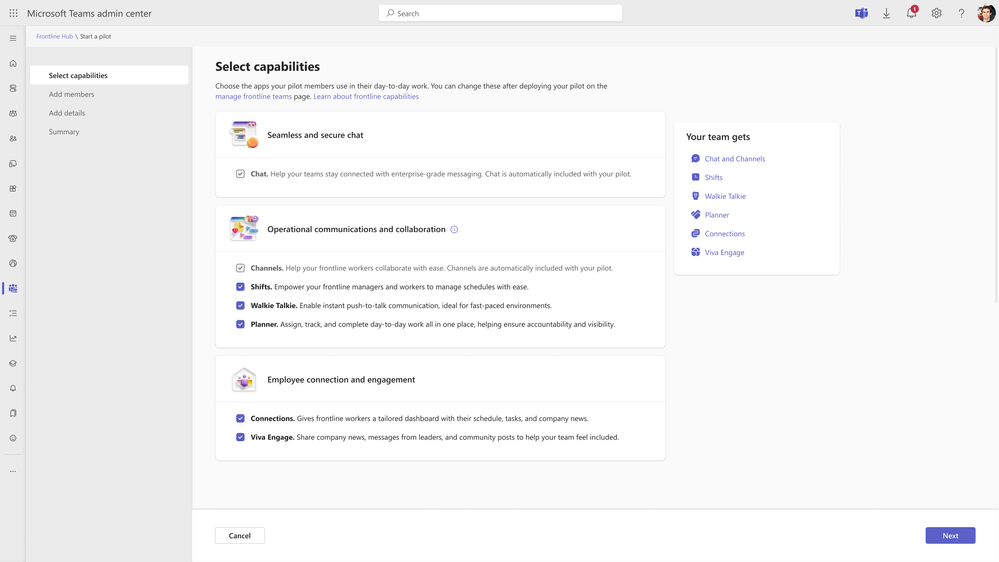
Task: Open the highlighted Frontline deployment sidebar icon
Action: point(13,289)
